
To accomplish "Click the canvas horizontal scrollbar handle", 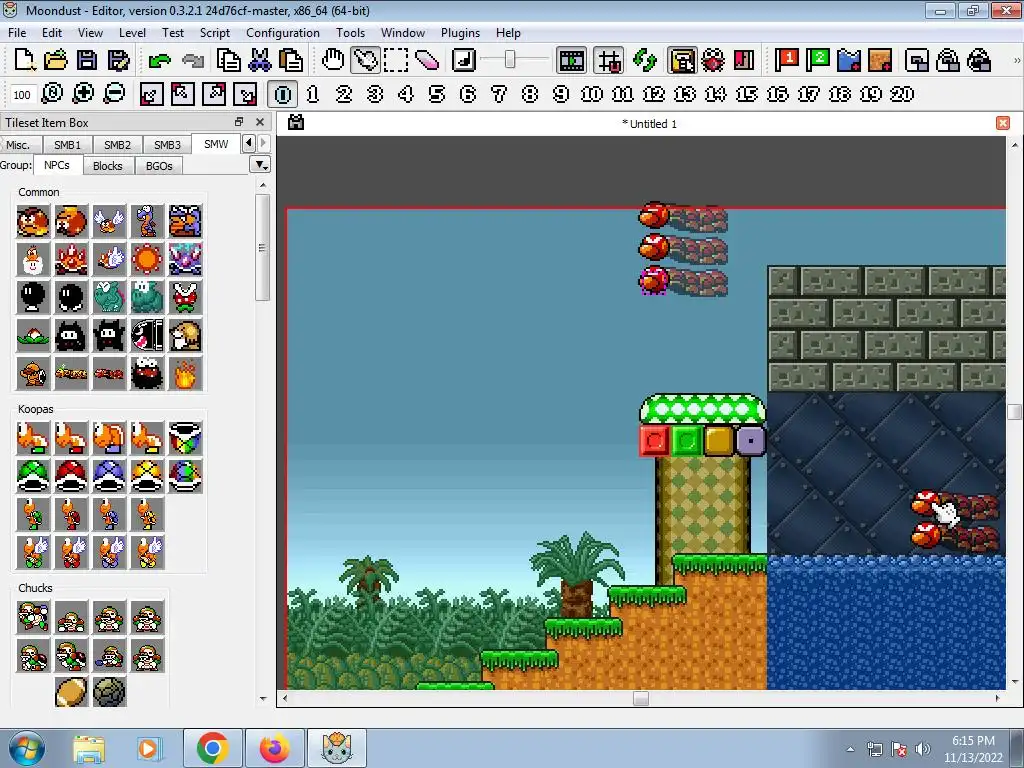I will pyautogui.click(x=641, y=698).
